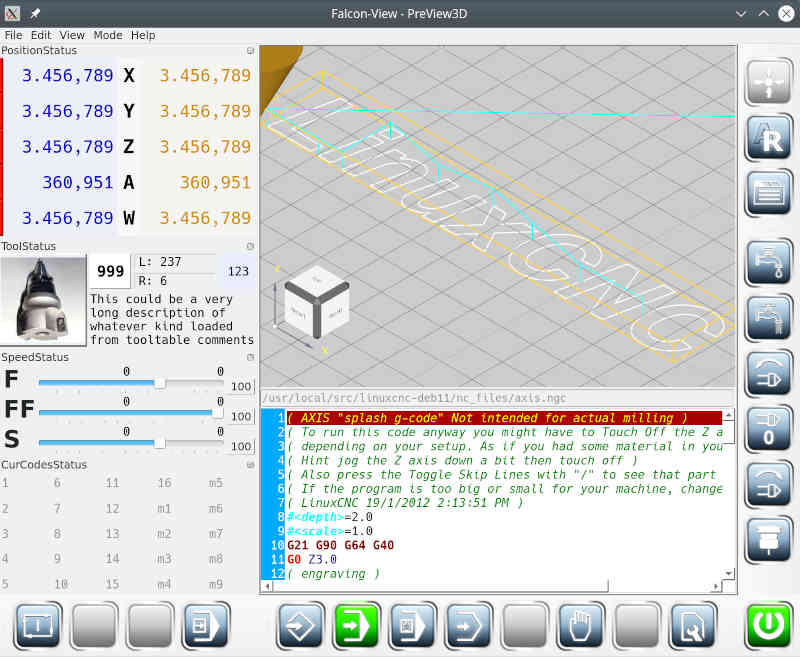Adjust the FF fast feed slider handle
800x657 pixels.
(218, 413)
